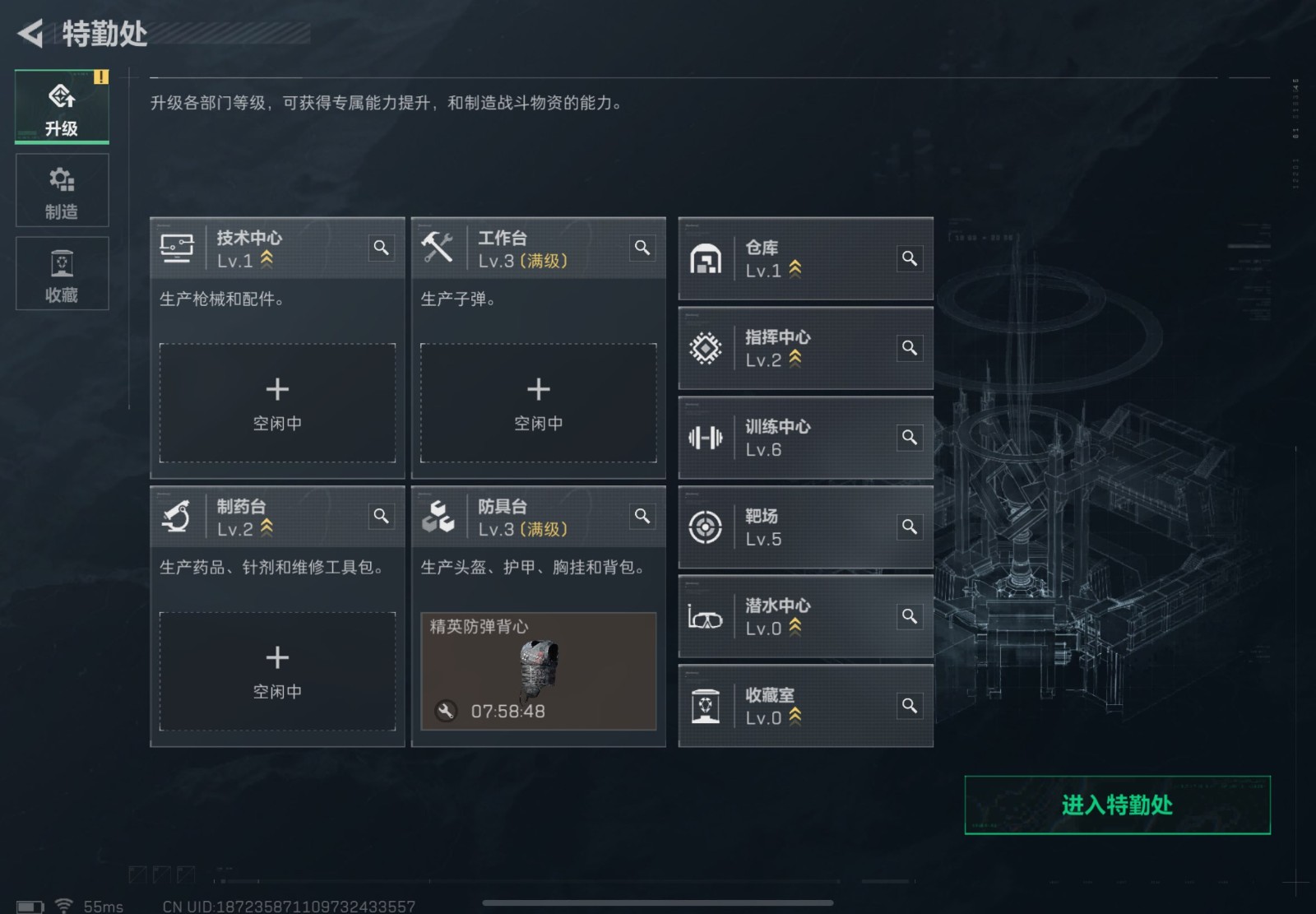Click the microscope icon of 制药台
This screenshot has width=1316, height=914.
177,517
